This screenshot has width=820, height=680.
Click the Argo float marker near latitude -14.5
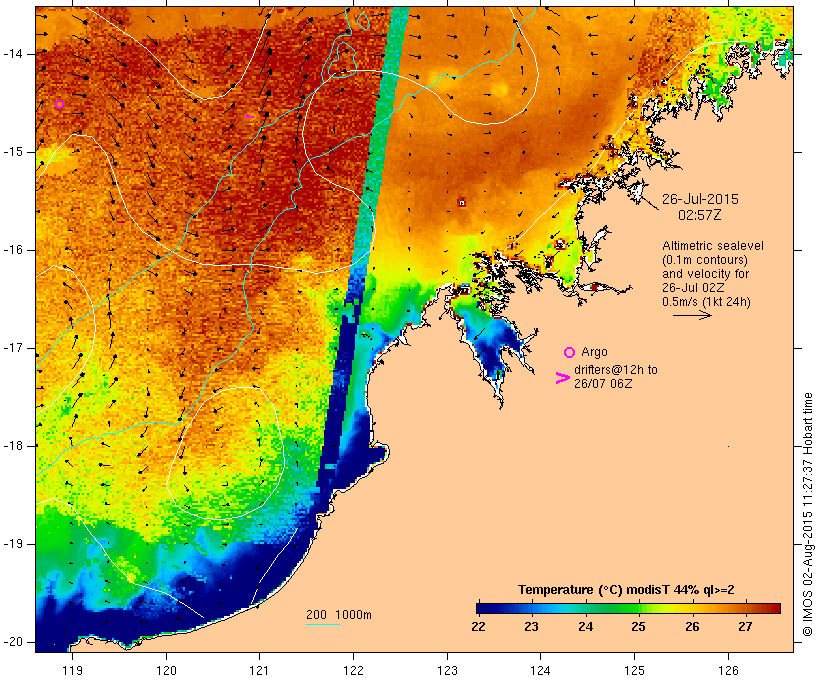60,105
